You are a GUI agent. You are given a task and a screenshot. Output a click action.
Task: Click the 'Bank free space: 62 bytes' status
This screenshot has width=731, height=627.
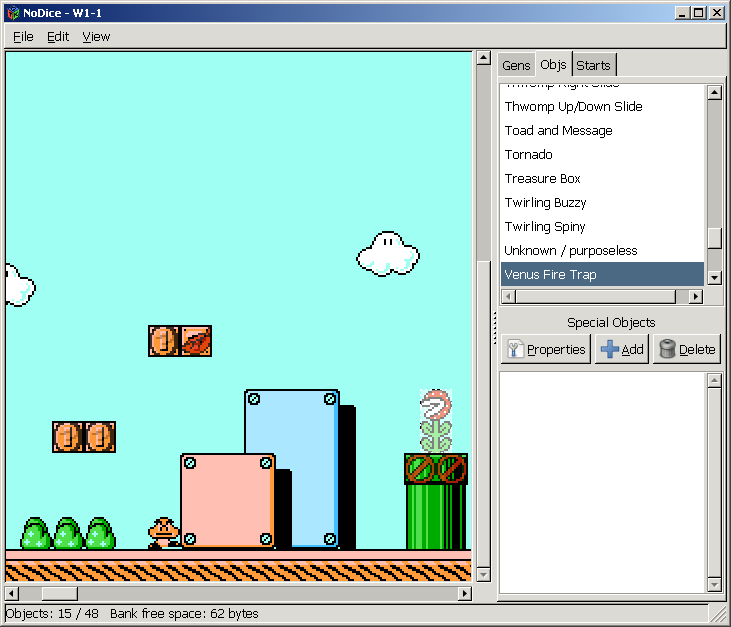[x=184, y=613]
